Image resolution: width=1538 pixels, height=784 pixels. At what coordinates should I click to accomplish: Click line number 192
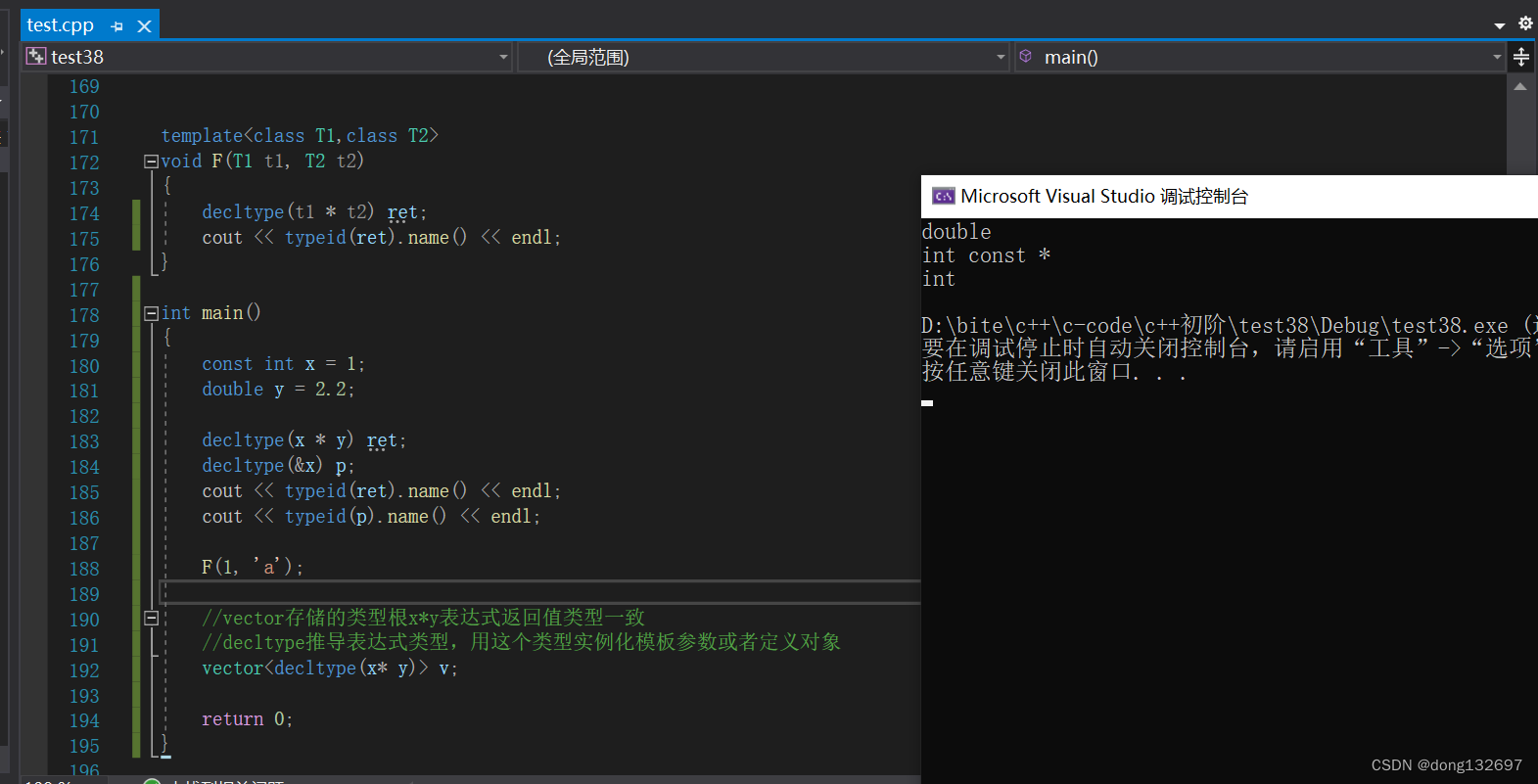84,670
